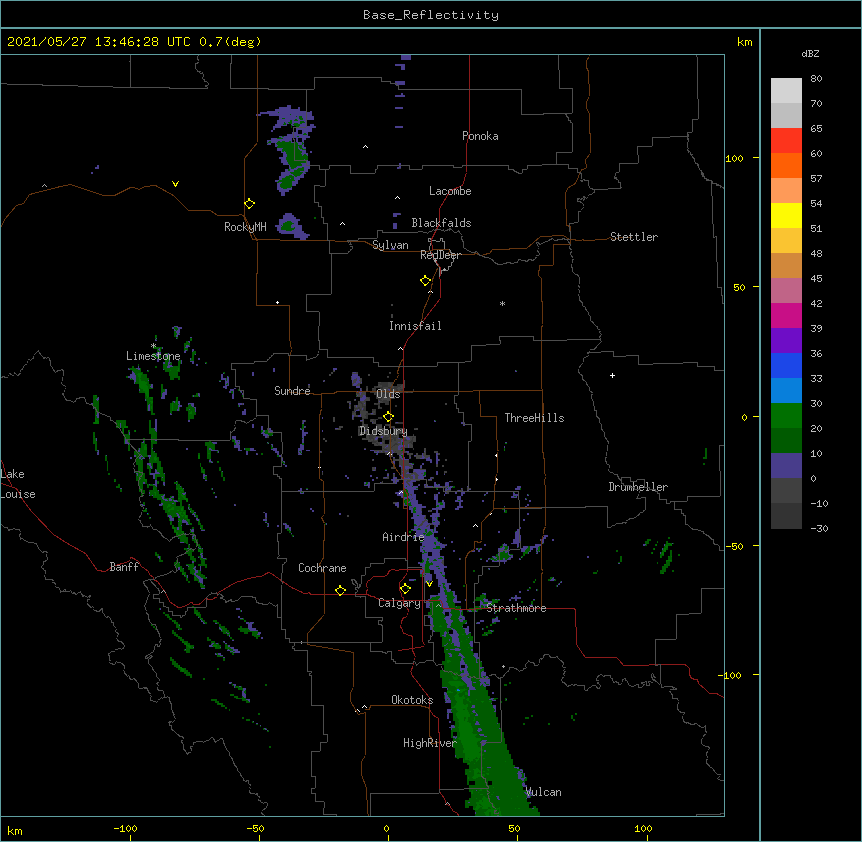Click the km unit label at top right
This screenshot has height=842, width=862.
744,42
